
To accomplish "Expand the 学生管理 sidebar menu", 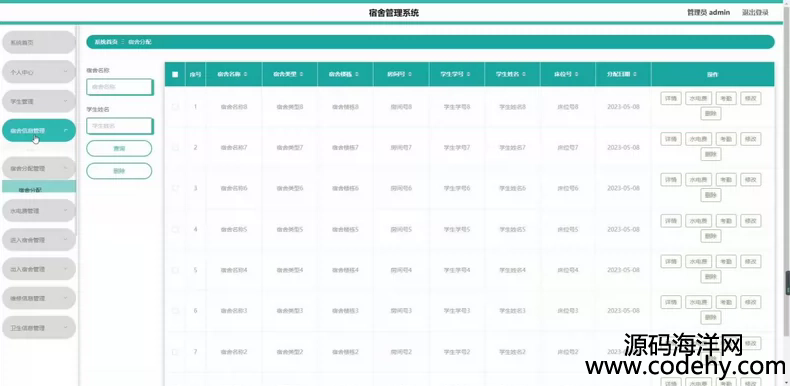I will coord(39,101).
